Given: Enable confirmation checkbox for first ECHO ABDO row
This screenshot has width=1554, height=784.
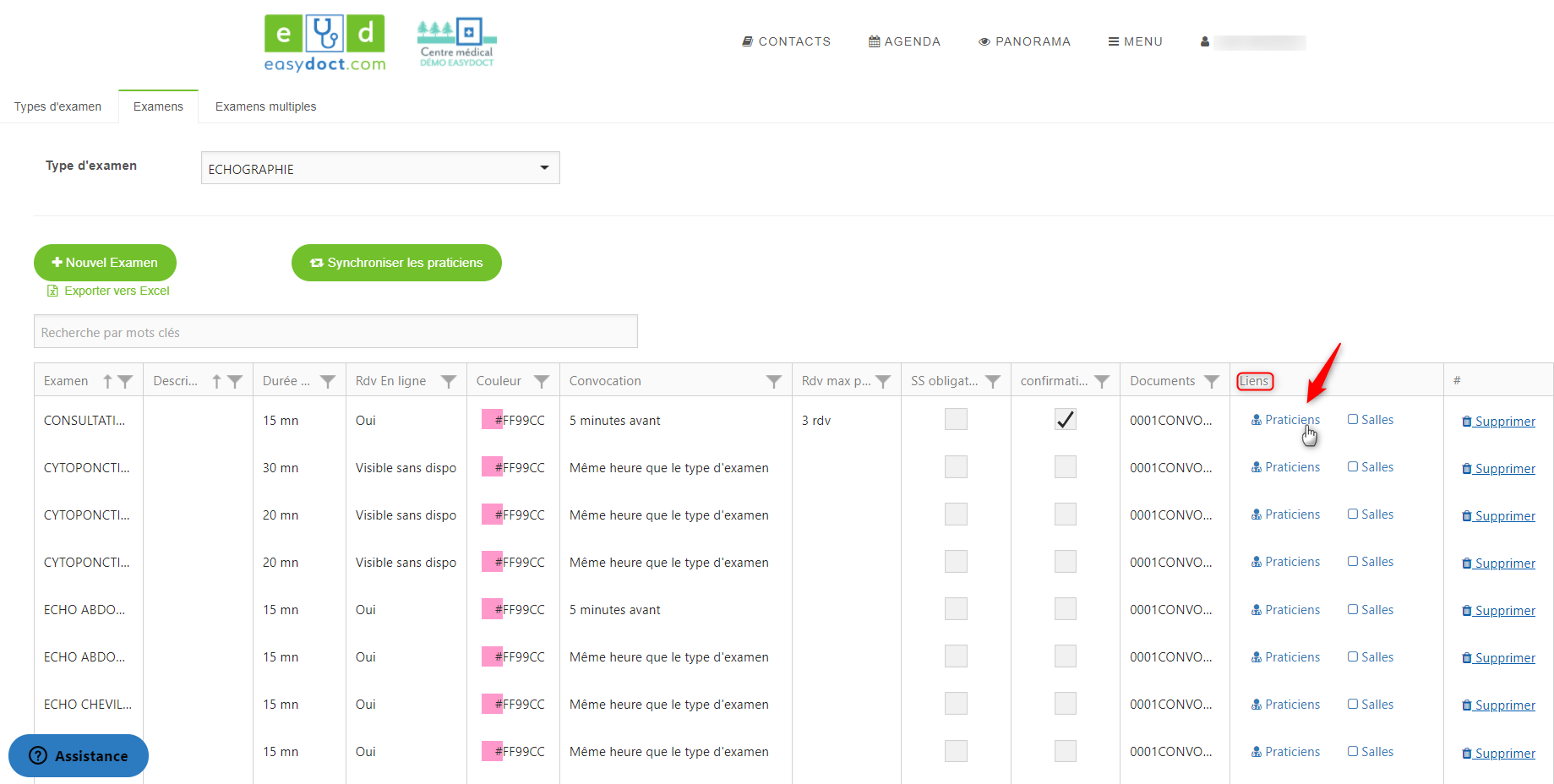Looking at the screenshot, I should [1065, 609].
